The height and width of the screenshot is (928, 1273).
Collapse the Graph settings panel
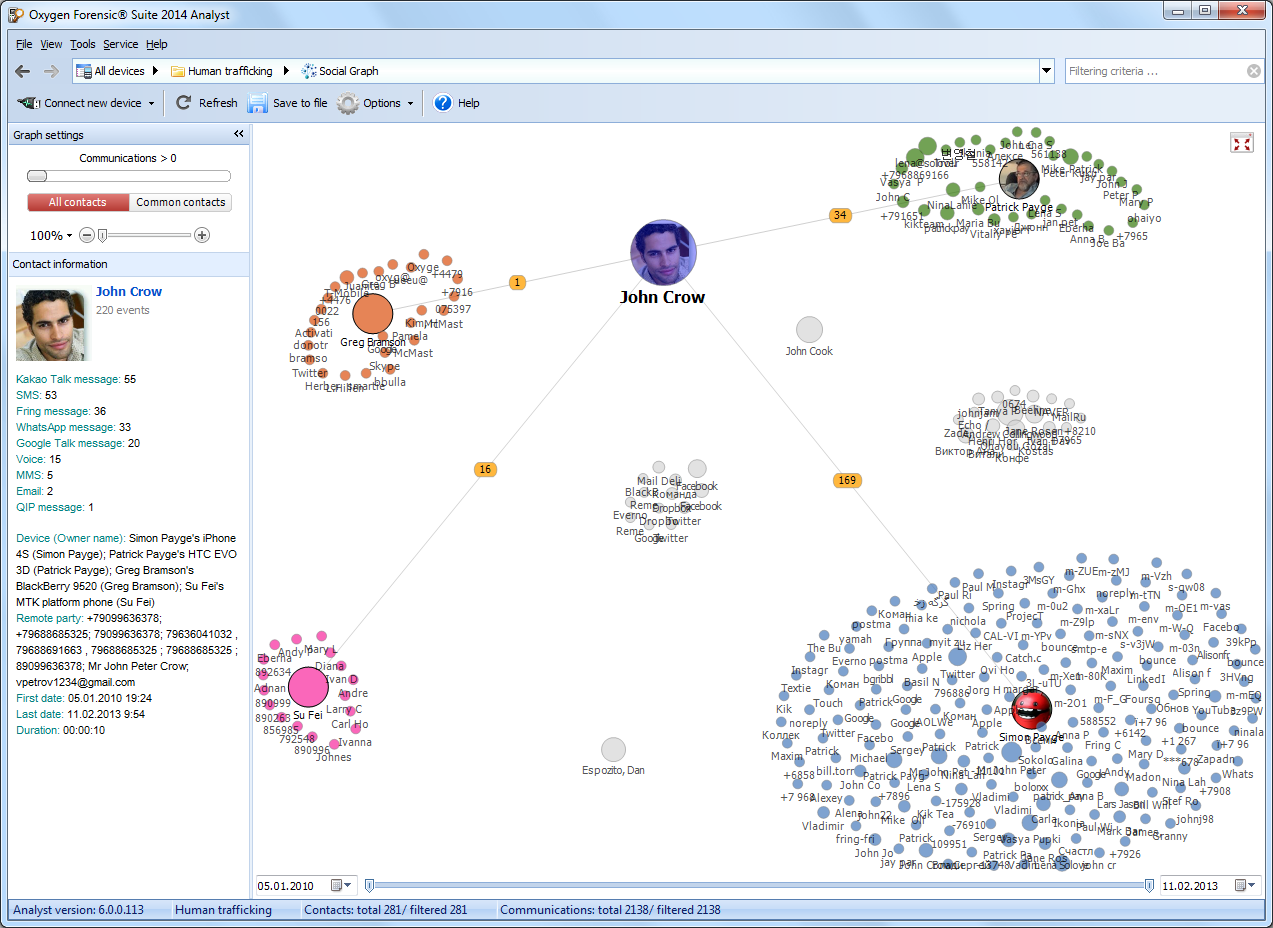(239, 134)
